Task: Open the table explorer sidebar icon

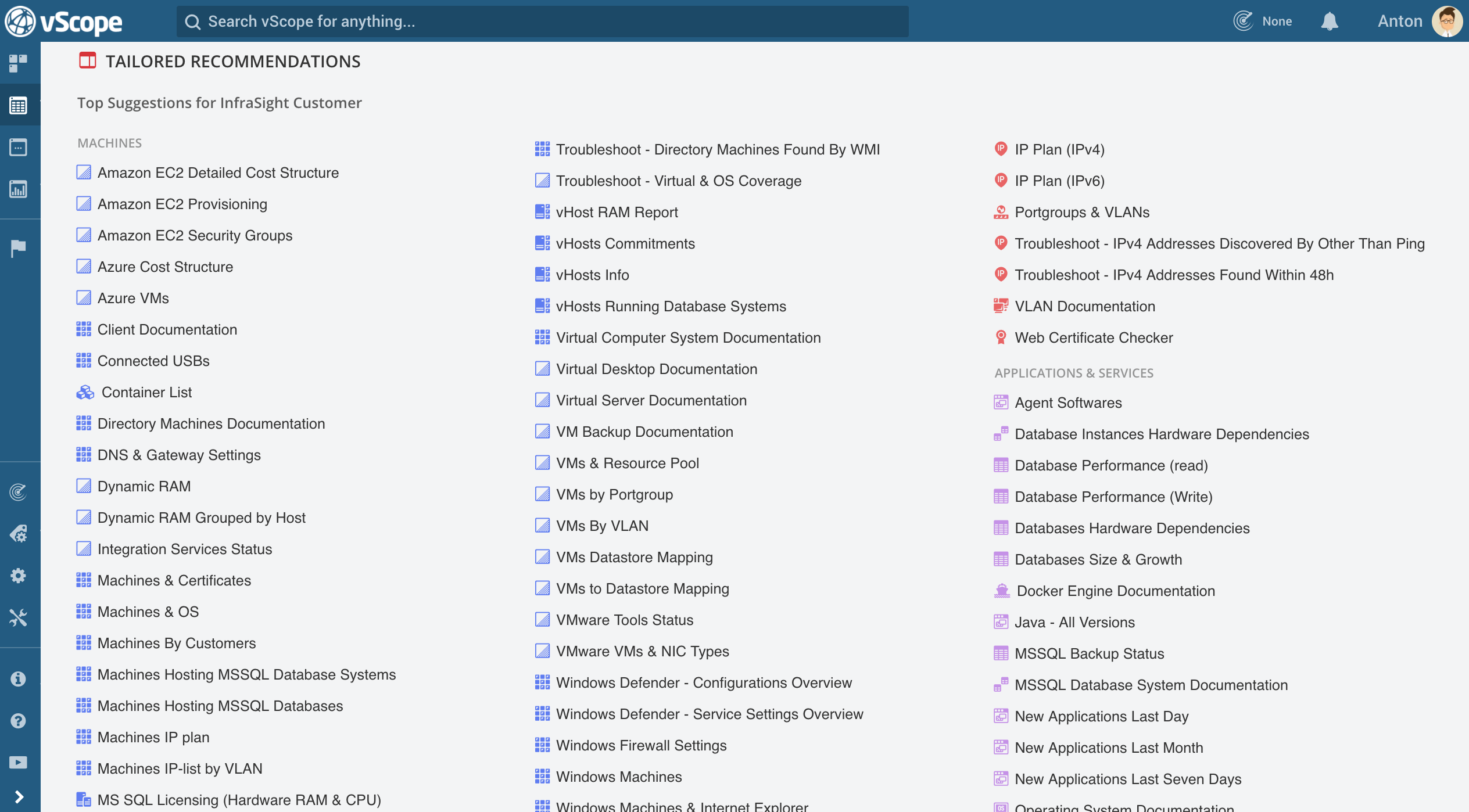Action: 18,105
